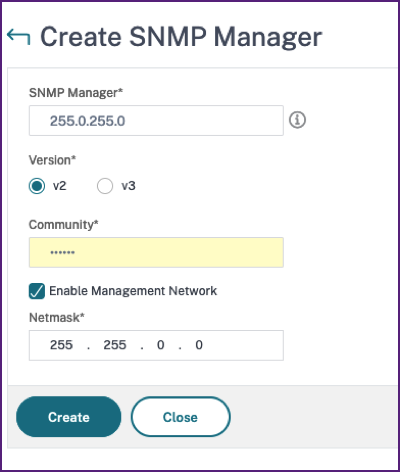Uncheck Enable Management Network checkbox

pos(37,291)
